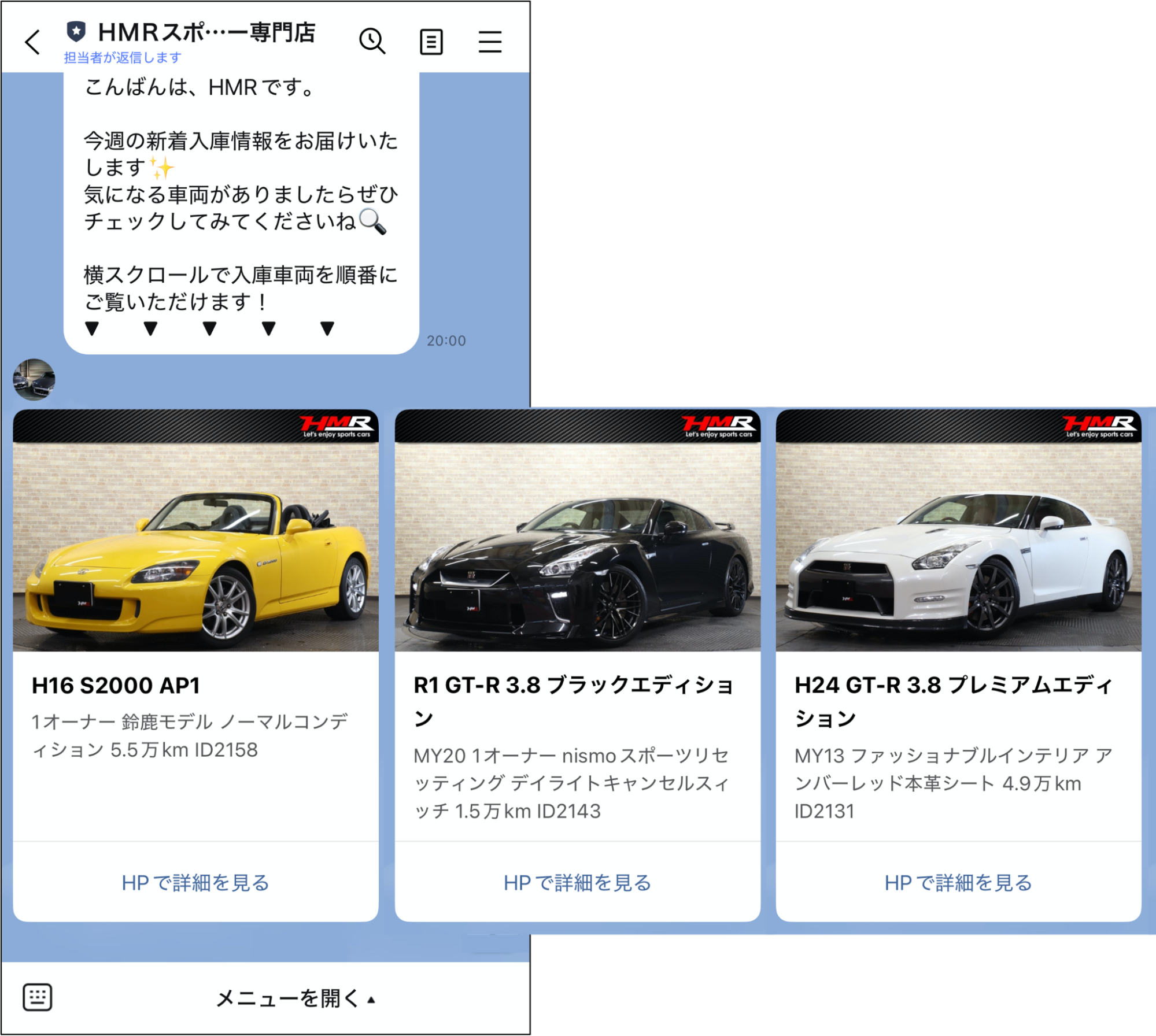This screenshot has width=1156, height=1036.
Task: Open the HMR account avatar
Action: [x=34, y=380]
